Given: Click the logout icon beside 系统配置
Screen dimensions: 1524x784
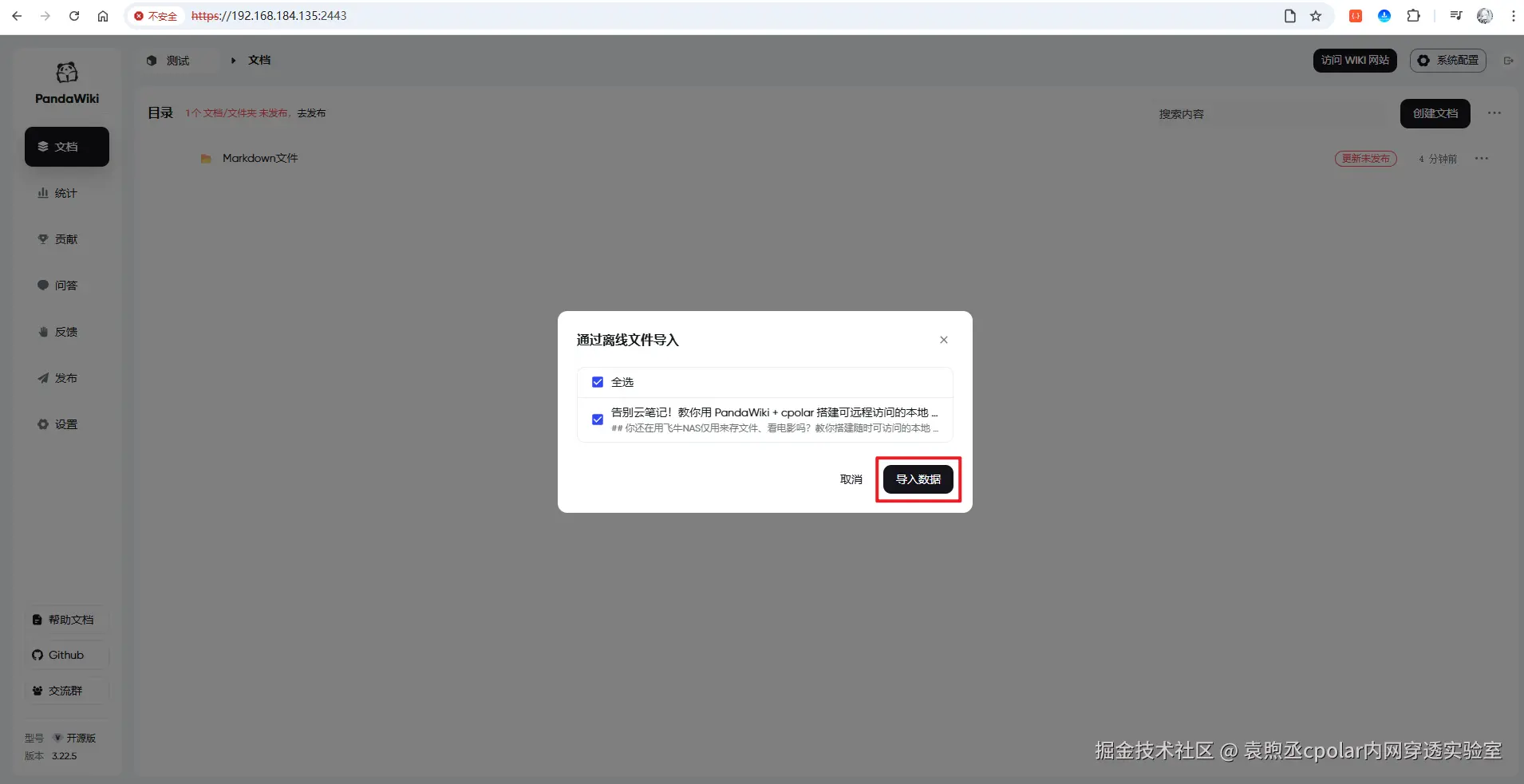Looking at the screenshot, I should click(1508, 61).
